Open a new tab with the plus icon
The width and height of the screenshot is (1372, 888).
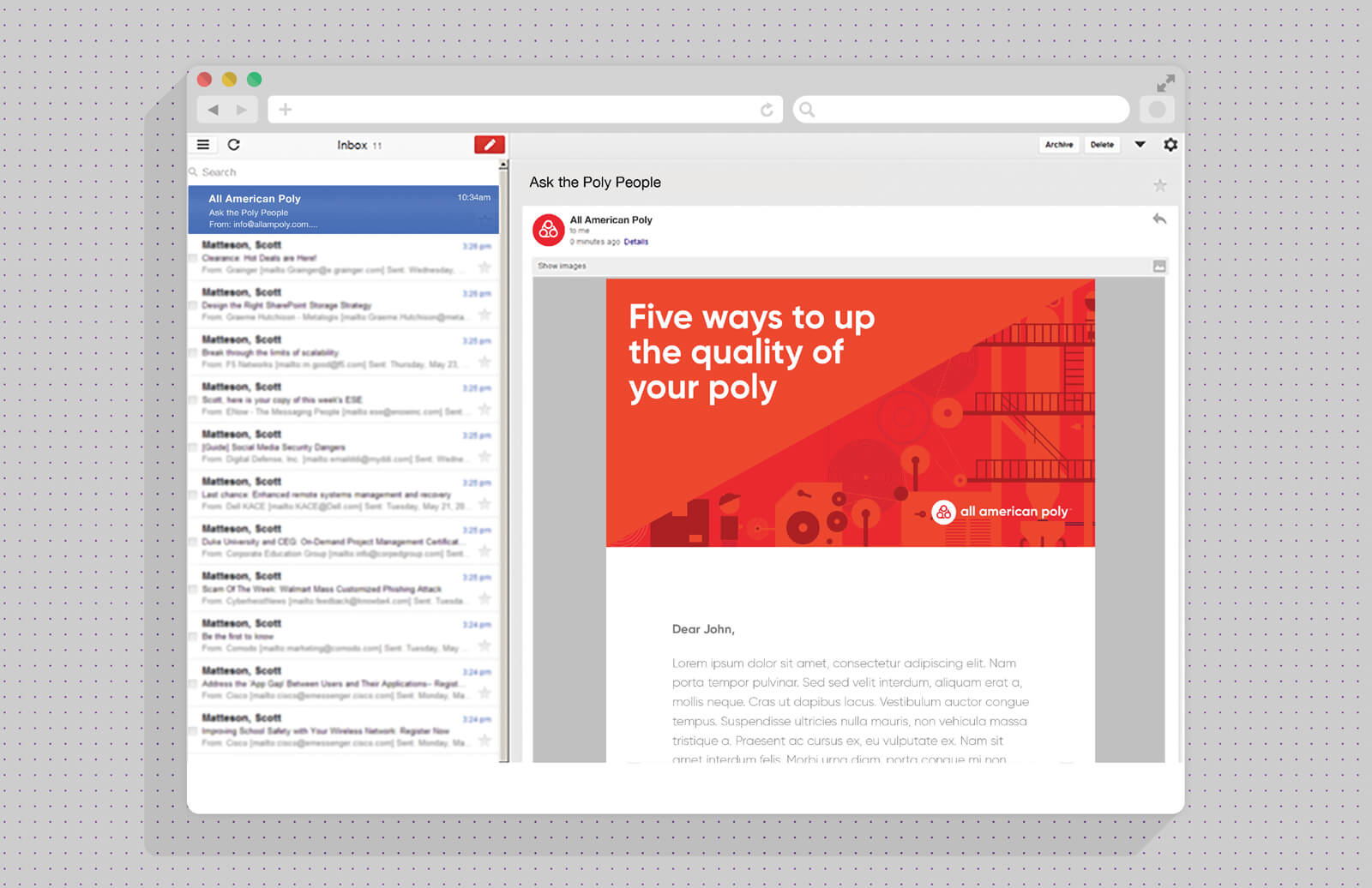[286, 110]
